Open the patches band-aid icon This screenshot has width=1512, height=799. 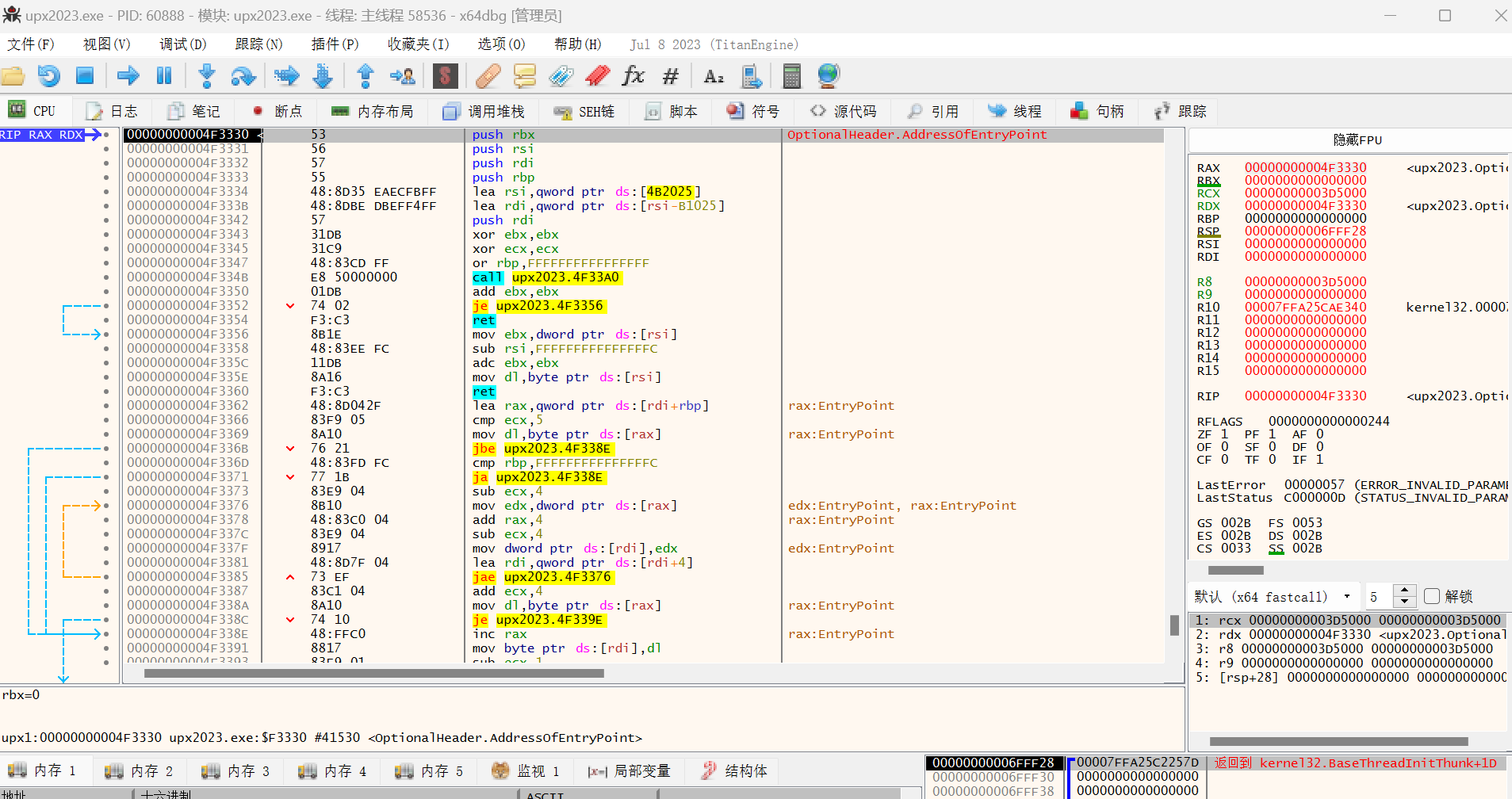point(488,76)
